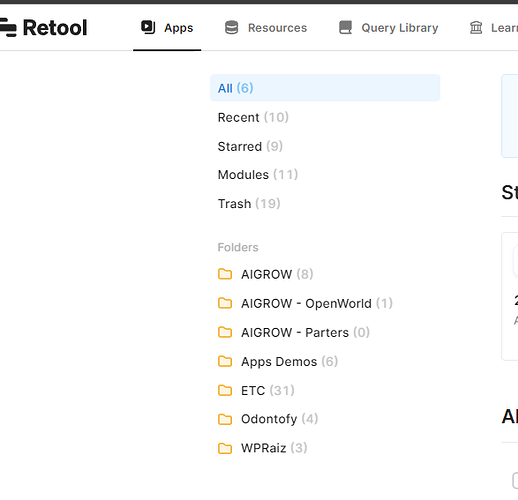Viewport: 518px width, 500px height.
Task: Click the AIGROW (8) folder icon
Action: 225,274
